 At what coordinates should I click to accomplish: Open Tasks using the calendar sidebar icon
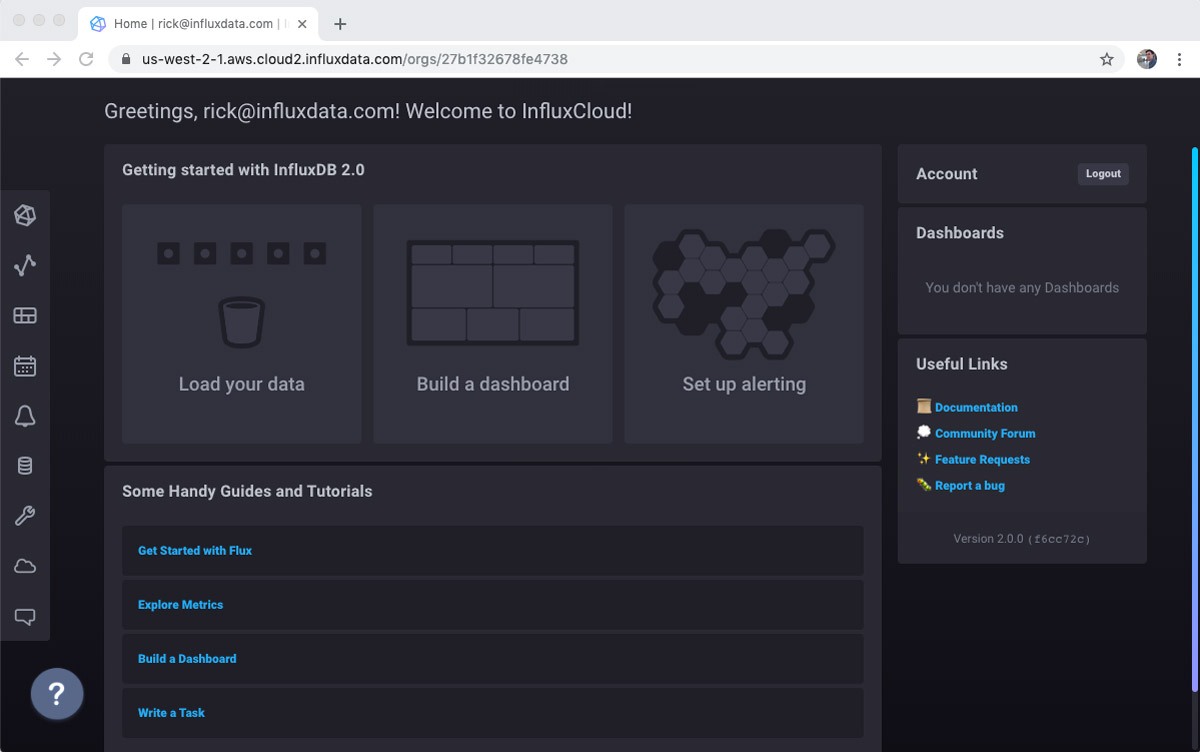pyautogui.click(x=25, y=365)
